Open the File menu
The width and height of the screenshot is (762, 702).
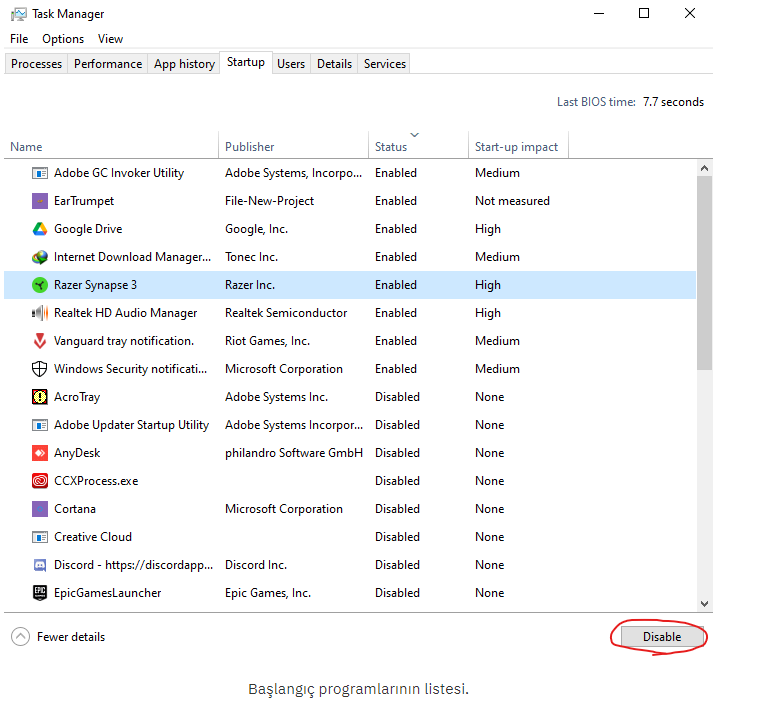[19, 39]
